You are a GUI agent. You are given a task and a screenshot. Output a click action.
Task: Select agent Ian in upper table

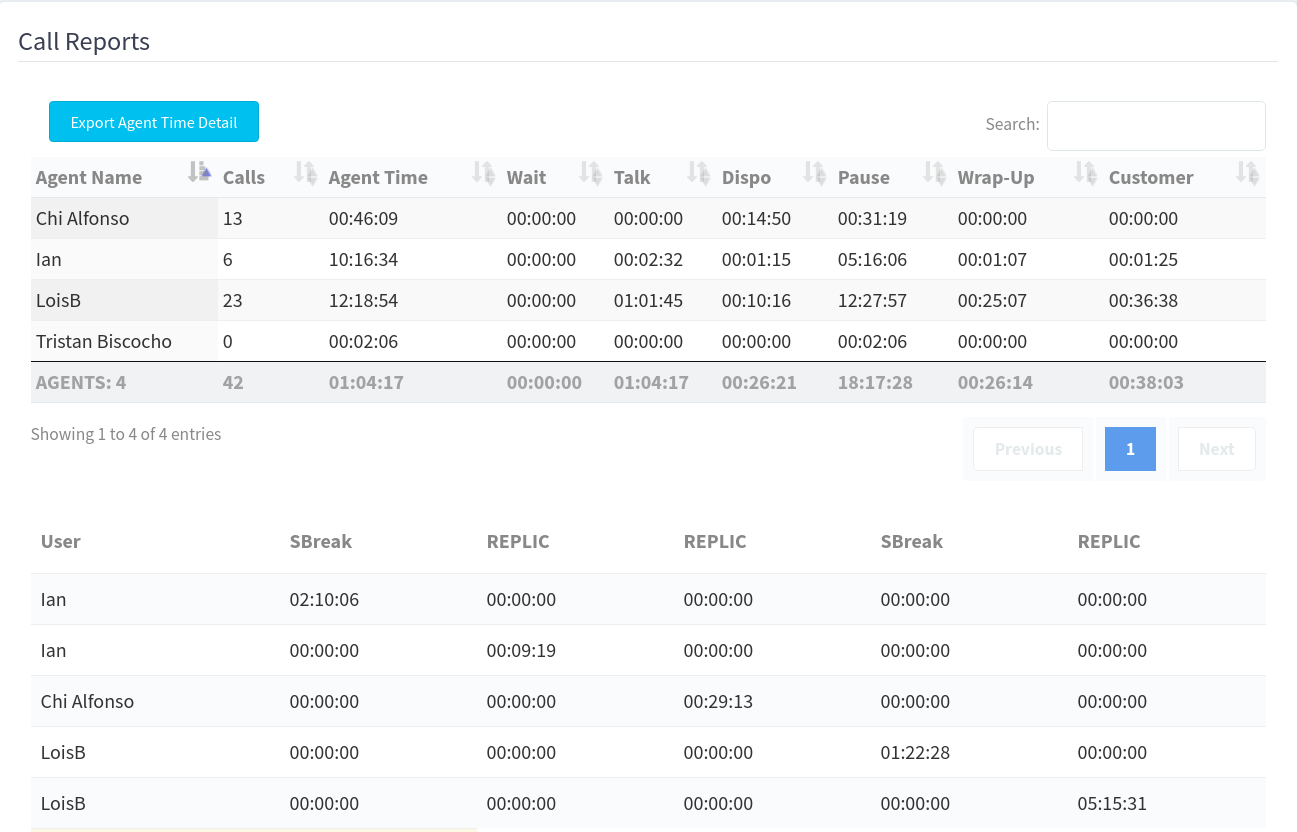[49, 259]
